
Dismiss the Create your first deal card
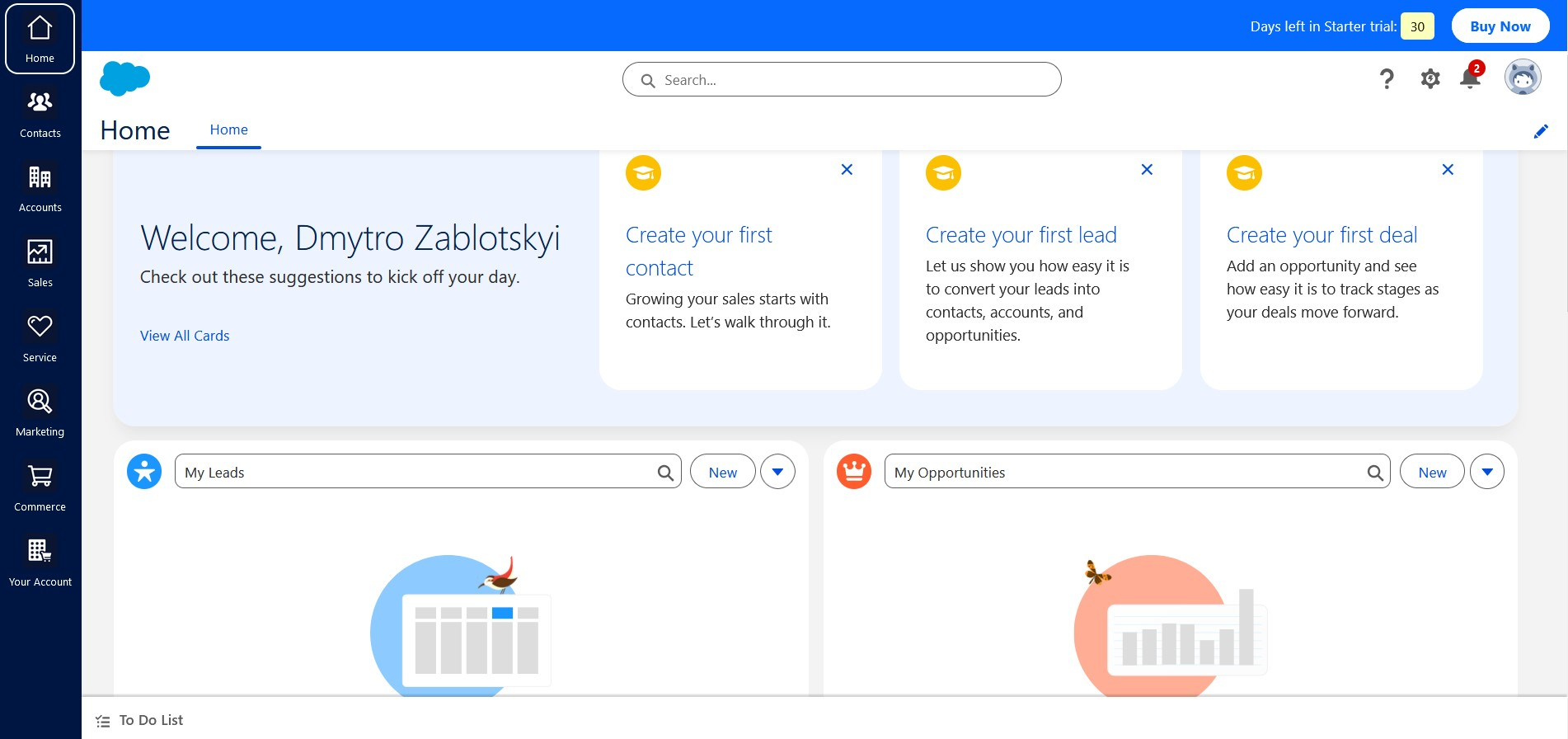coord(1448,169)
